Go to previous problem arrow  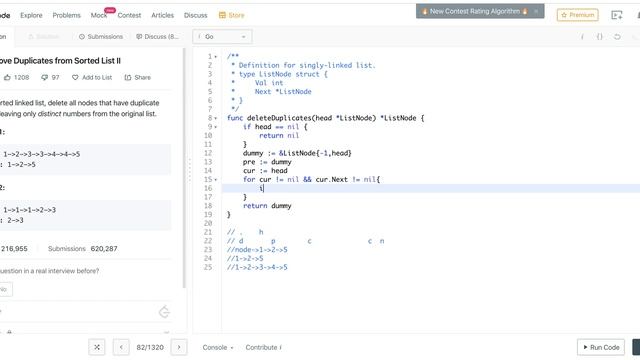pos(121,347)
